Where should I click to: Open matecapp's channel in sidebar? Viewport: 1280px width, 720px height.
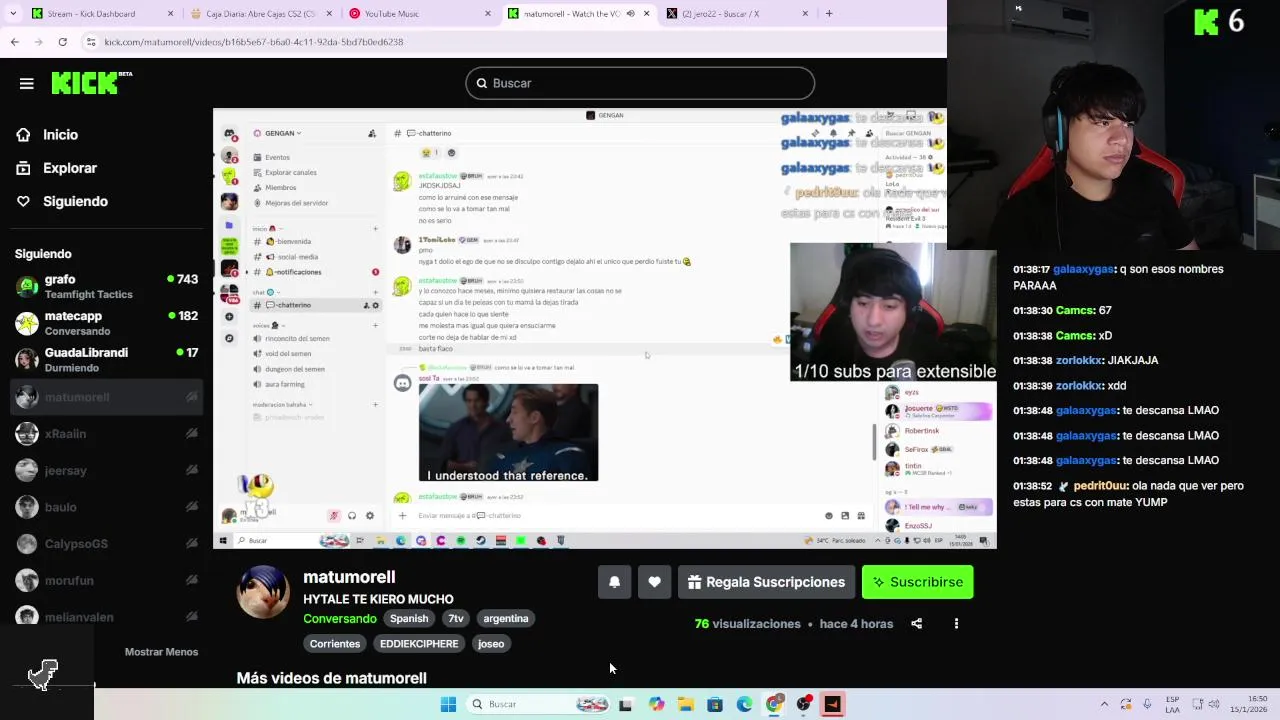point(106,323)
